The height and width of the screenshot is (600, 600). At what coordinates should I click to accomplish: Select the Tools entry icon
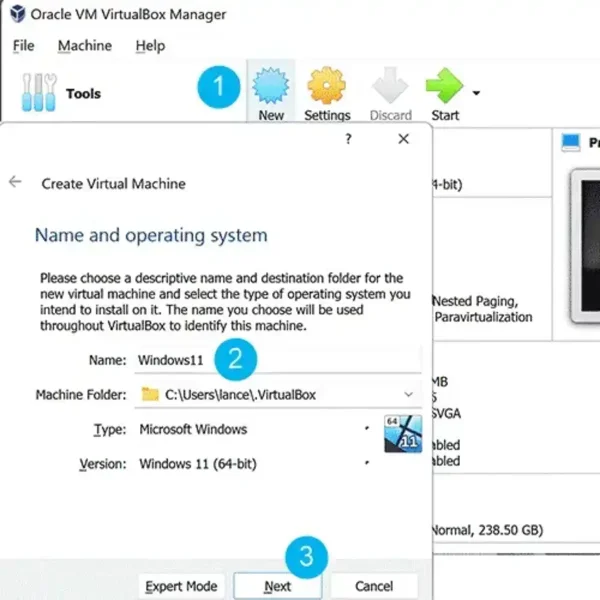[39, 92]
